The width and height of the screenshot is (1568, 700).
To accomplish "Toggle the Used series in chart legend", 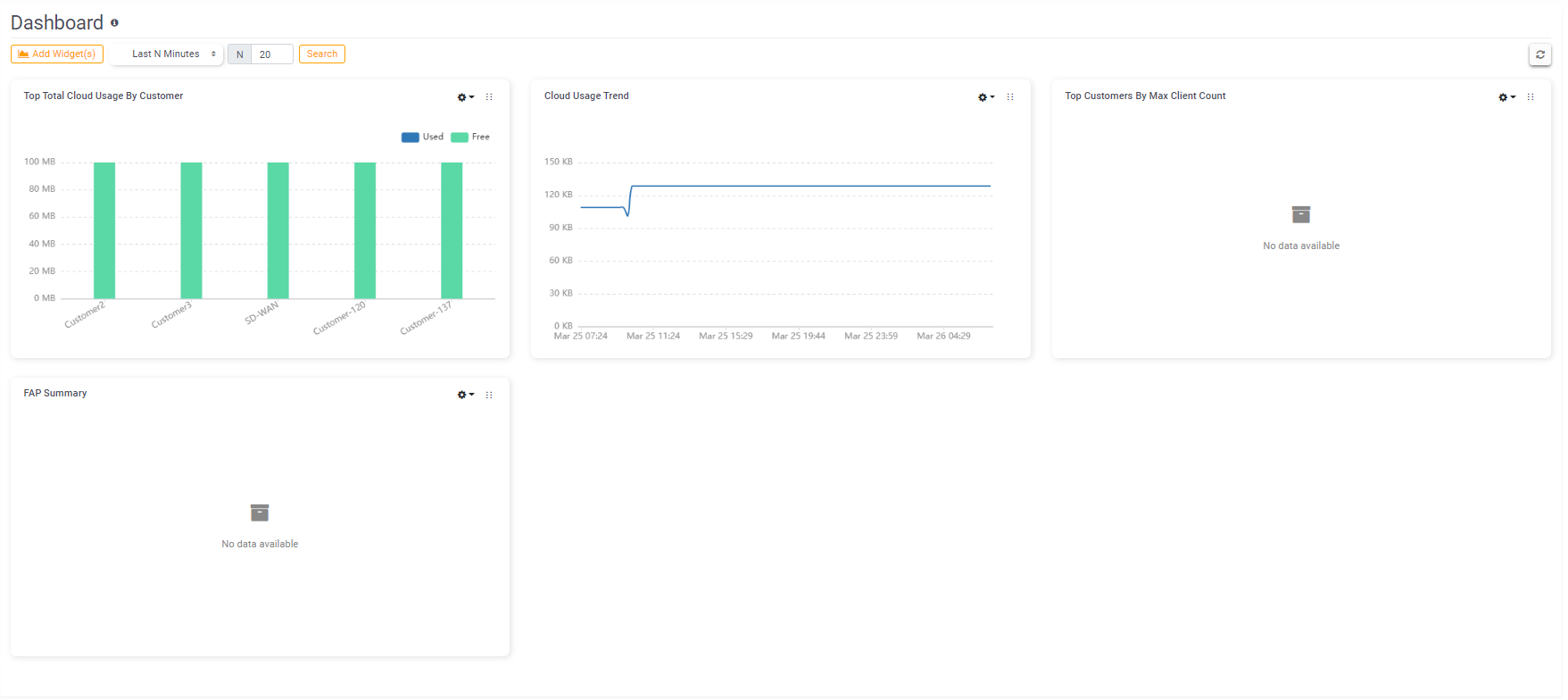I will (422, 137).
